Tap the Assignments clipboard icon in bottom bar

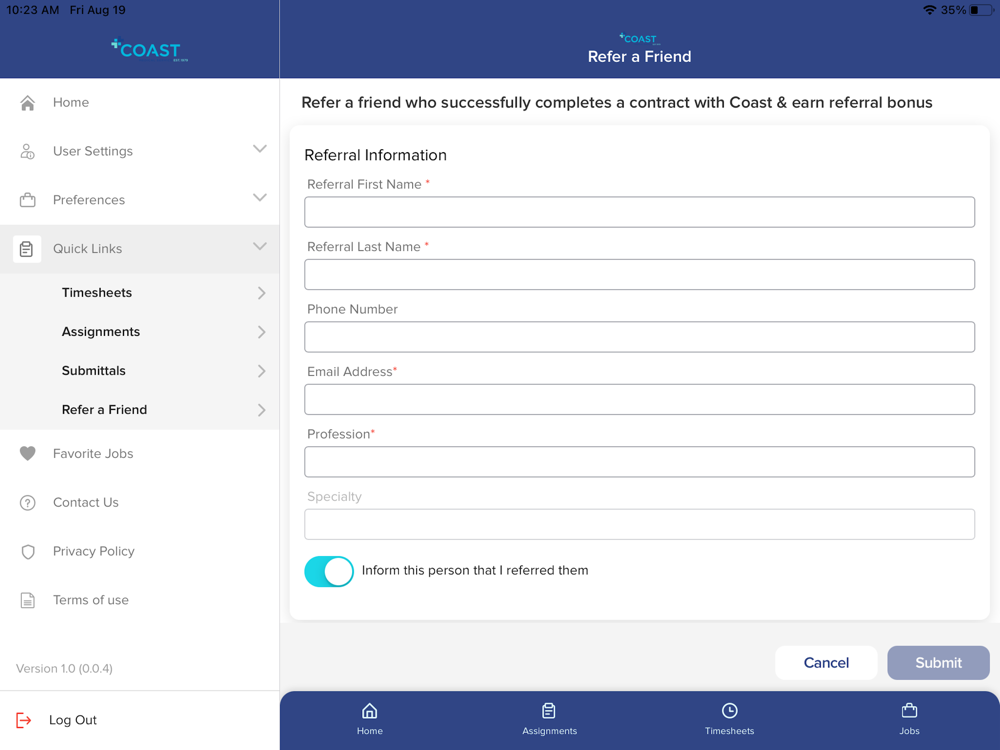[549, 710]
